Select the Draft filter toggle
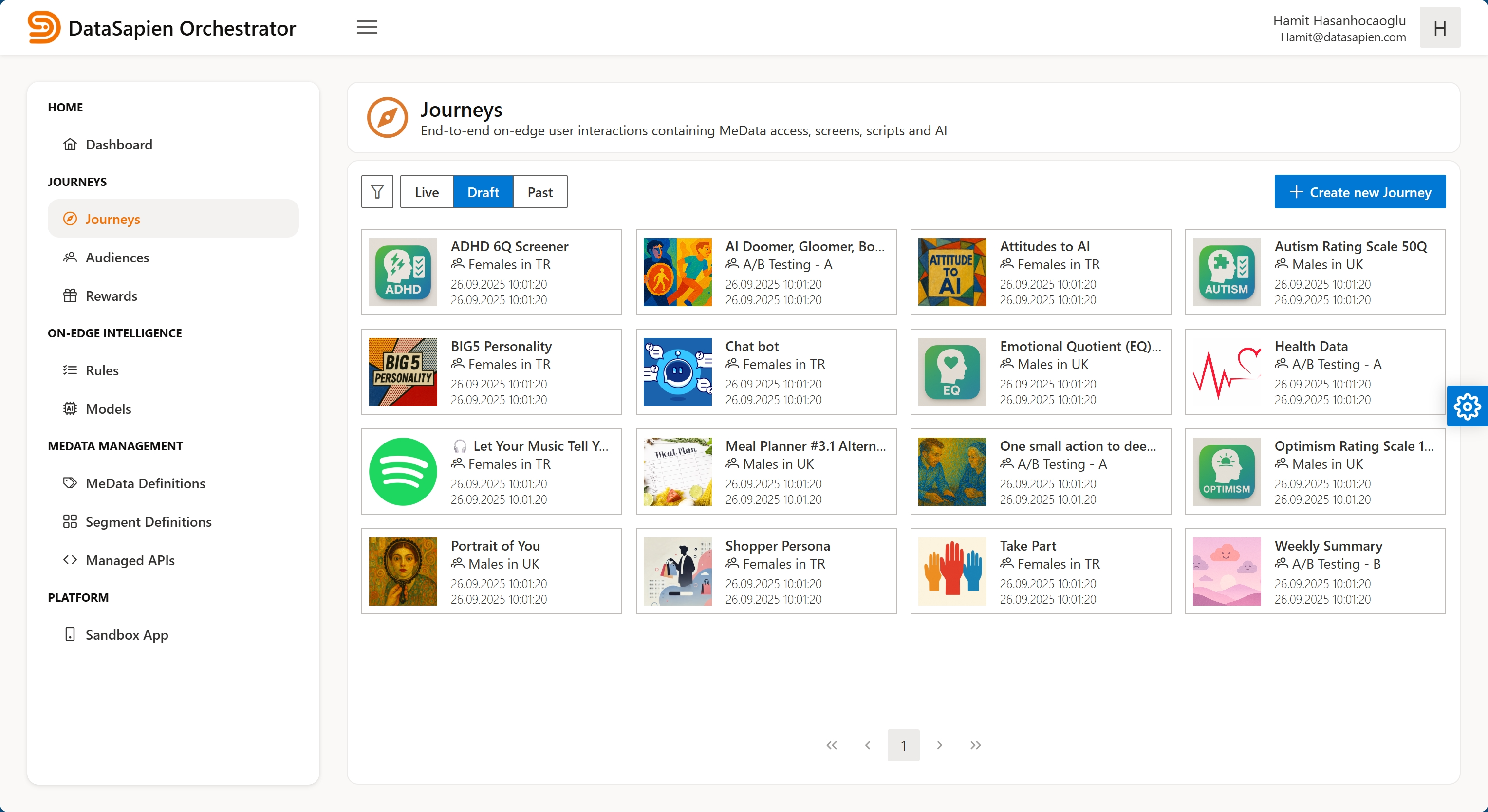The height and width of the screenshot is (812, 1488). point(483,192)
